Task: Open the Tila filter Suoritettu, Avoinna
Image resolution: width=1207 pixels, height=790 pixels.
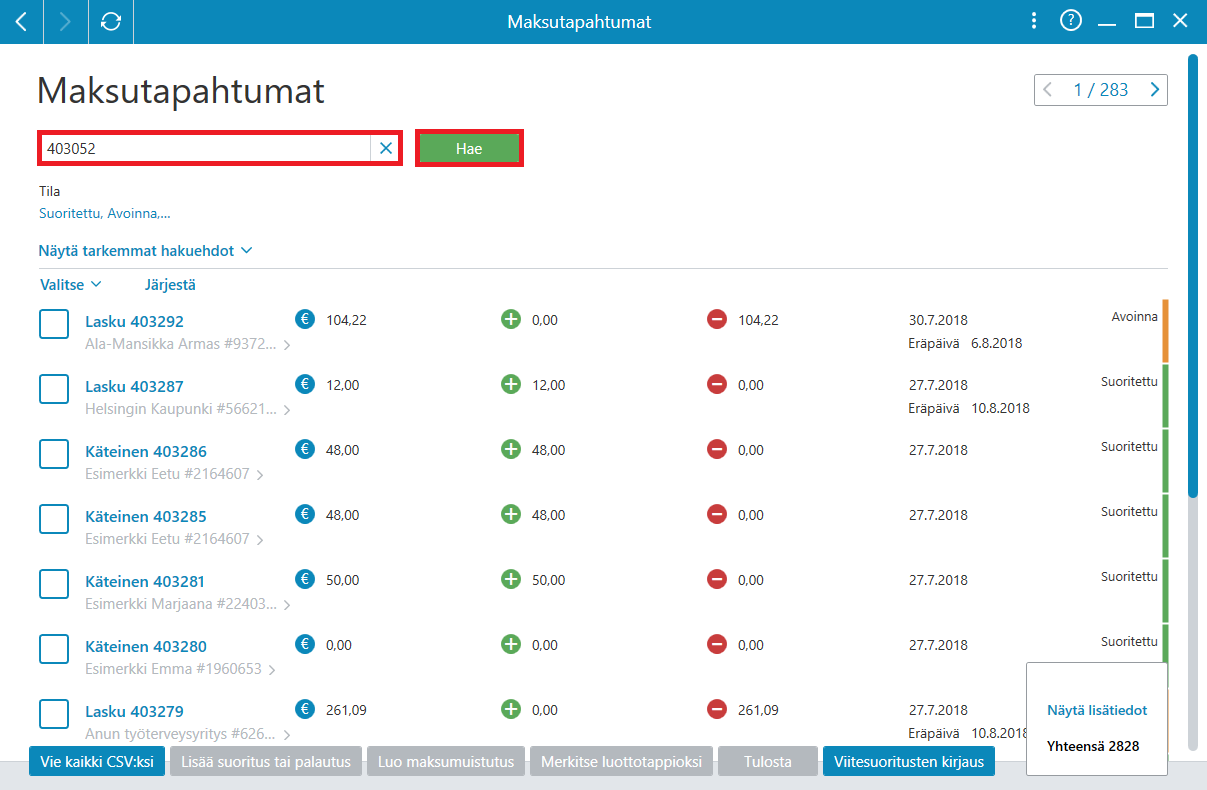Action: [105, 213]
